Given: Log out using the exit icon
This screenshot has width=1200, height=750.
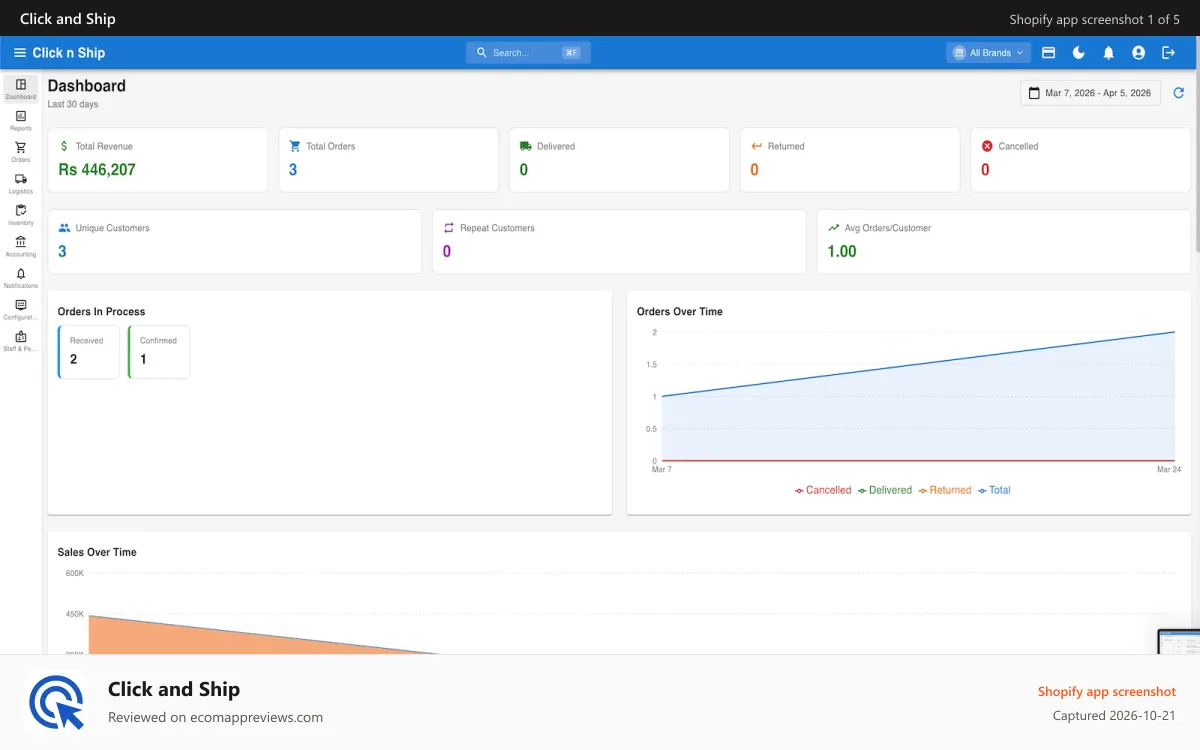Looking at the screenshot, I should [x=1168, y=53].
